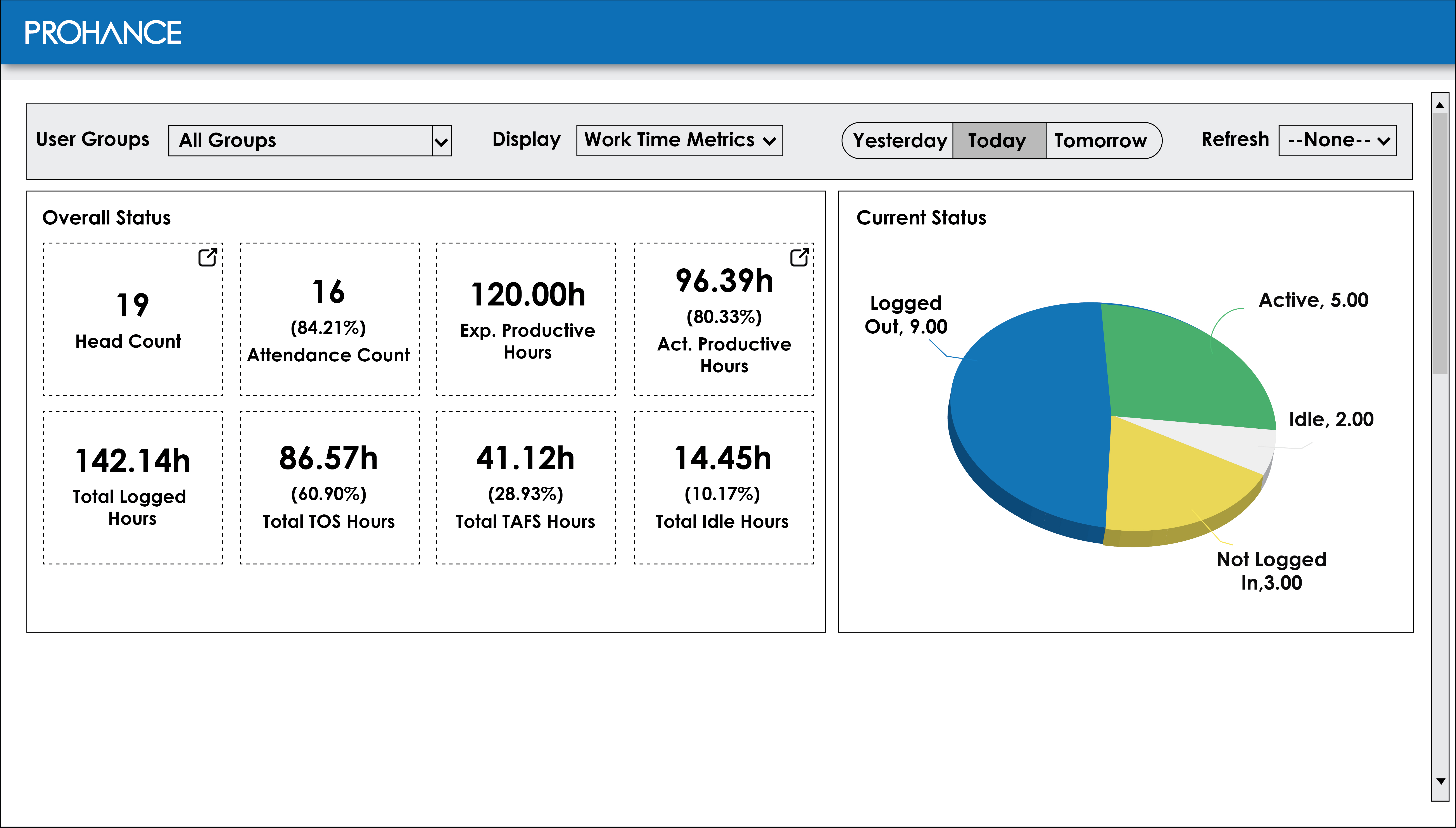Viewport: 1456px width, 828px height.
Task: Click the User Groups dropdown arrow
Action: (x=441, y=141)
